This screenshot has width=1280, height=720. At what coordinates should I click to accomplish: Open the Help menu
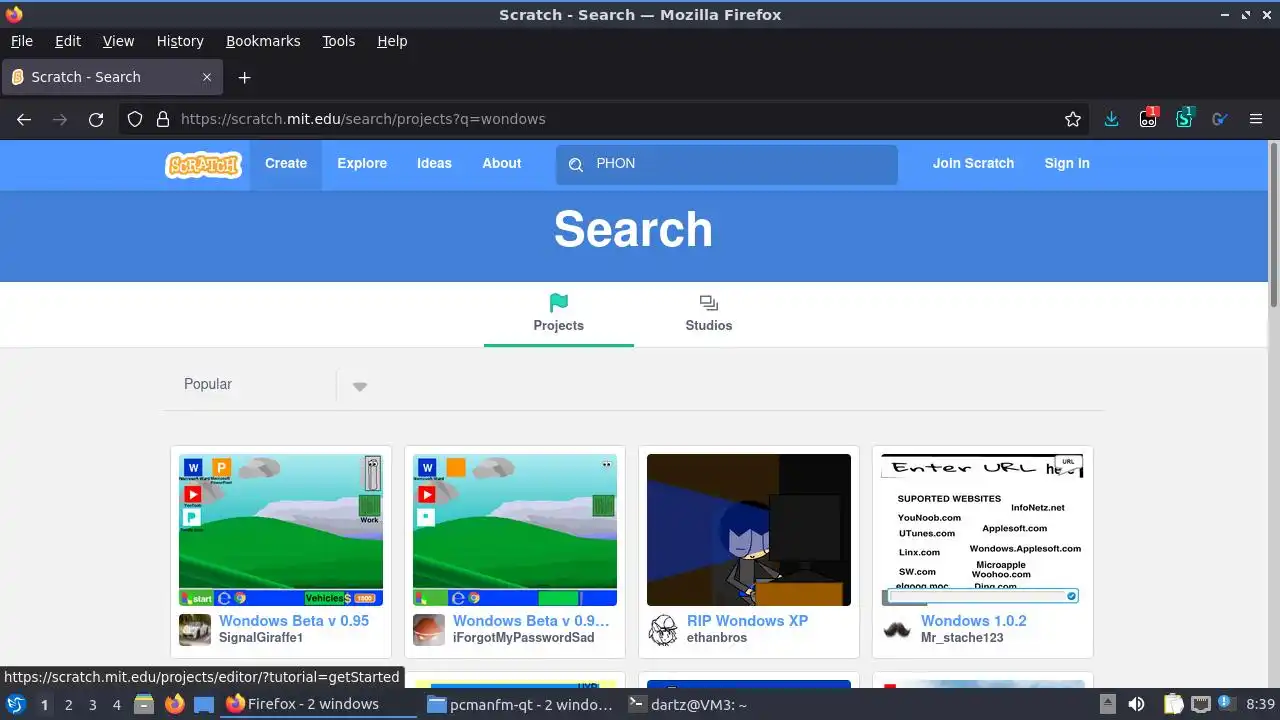[x=392, y=41]
